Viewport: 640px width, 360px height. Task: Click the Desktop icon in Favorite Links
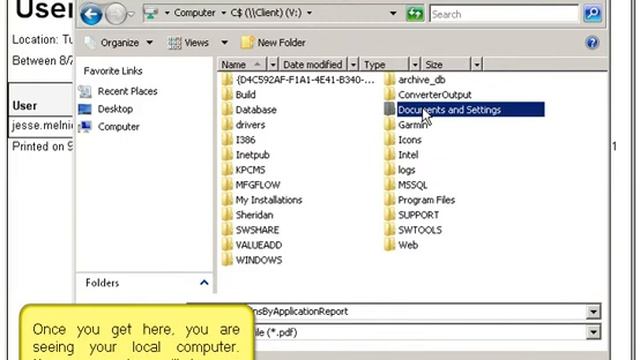(x=85, y=109)
